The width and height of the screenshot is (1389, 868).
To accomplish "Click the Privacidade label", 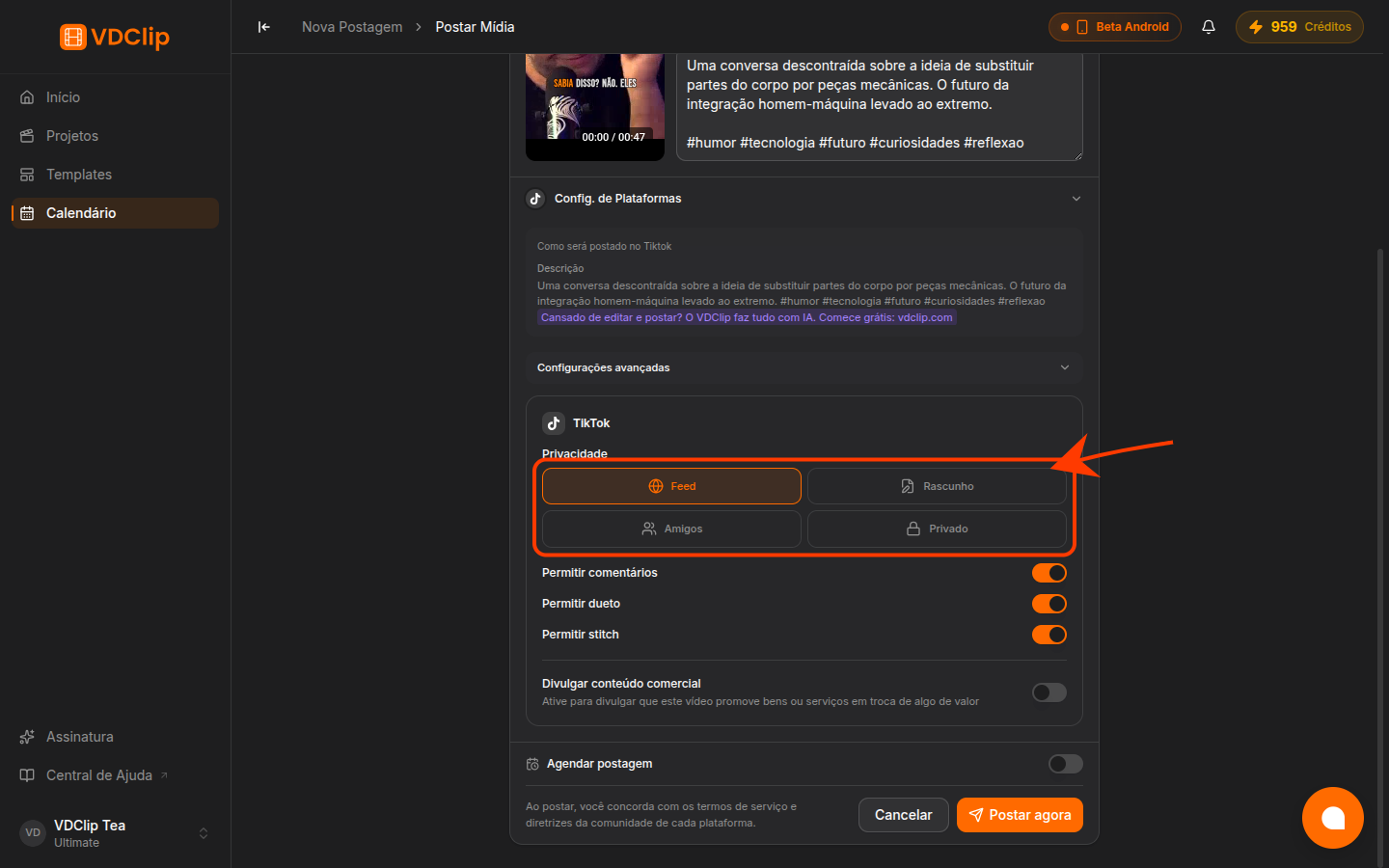I will (575, 453).
